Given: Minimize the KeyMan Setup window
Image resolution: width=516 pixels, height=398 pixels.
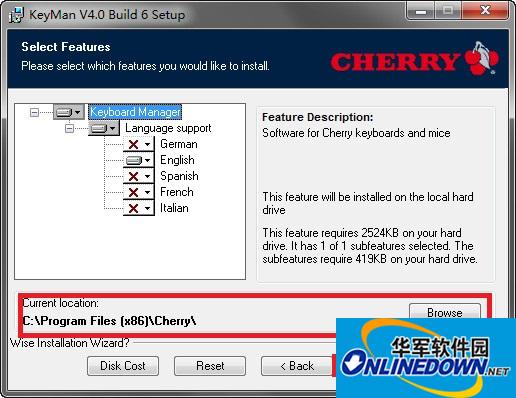Looking at the screenshot, I should 421,11.
